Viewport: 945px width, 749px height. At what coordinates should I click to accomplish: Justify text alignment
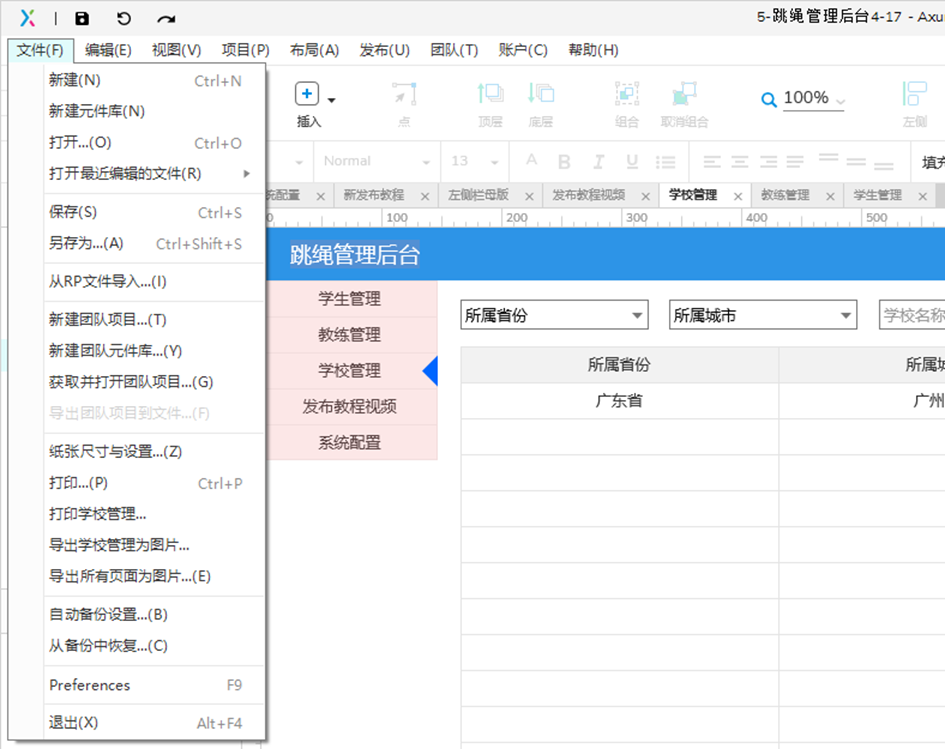pos(795,161)
